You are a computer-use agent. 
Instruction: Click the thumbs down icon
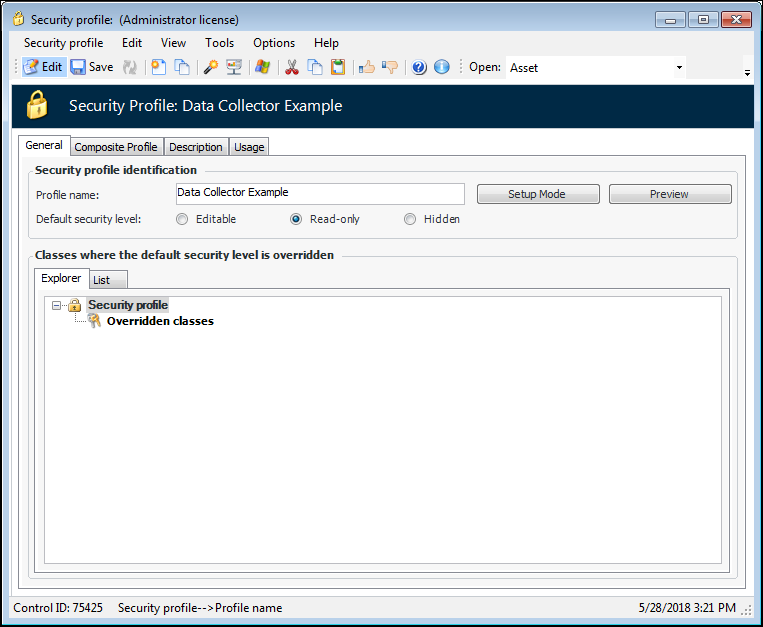tap(390, 67)
